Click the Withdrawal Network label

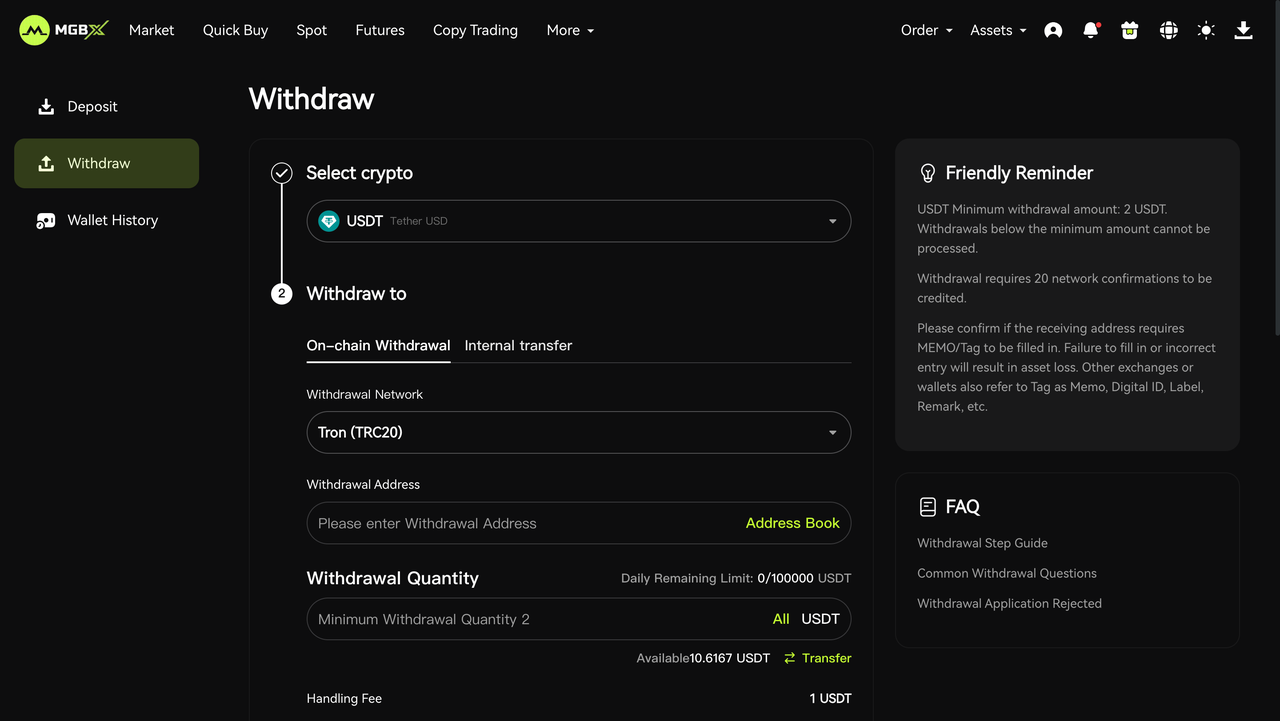point(364,394)
